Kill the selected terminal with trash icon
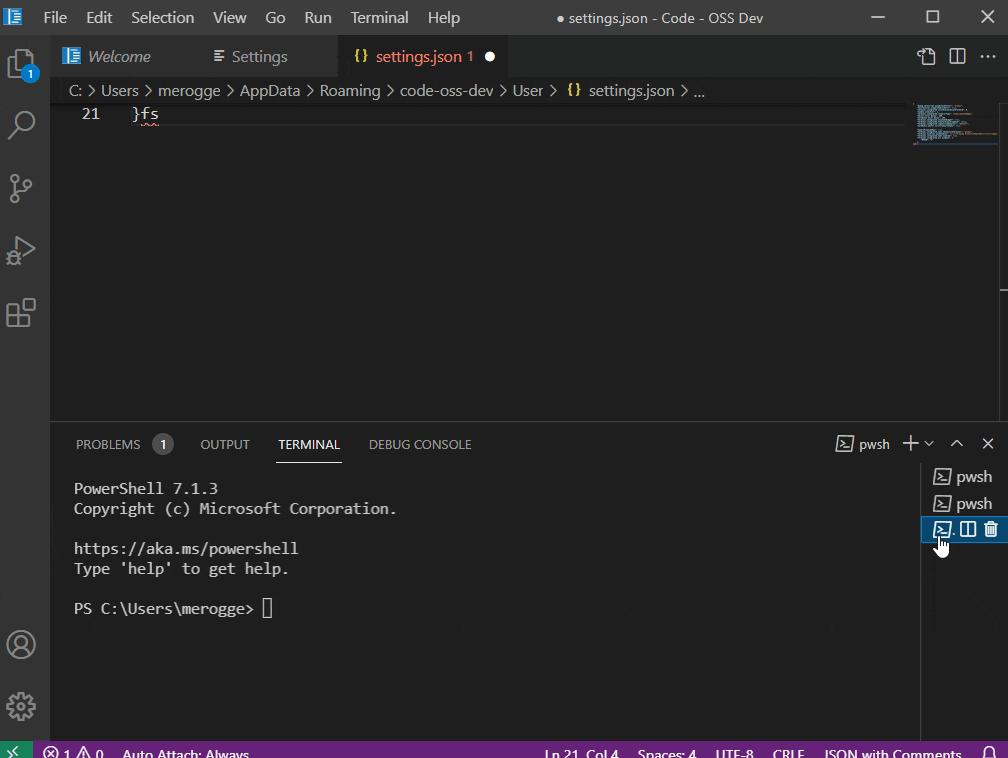This screenshot has width=1008, height=758. coord(991,529)
